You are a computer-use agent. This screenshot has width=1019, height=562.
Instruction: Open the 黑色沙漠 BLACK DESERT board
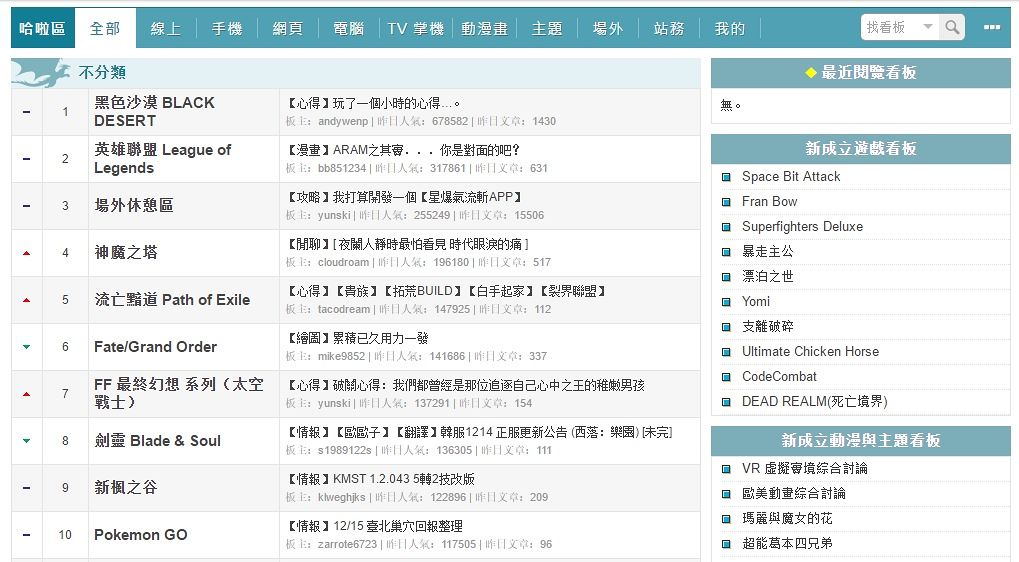point(154,111)
